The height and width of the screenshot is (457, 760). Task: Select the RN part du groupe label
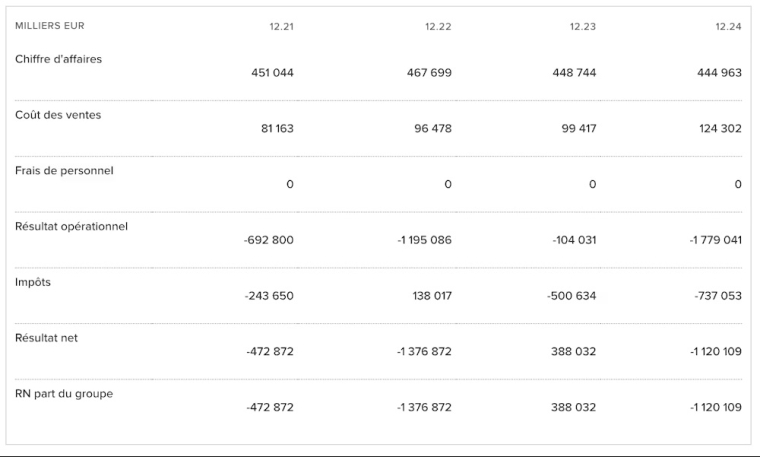click(x=64, y=394)
